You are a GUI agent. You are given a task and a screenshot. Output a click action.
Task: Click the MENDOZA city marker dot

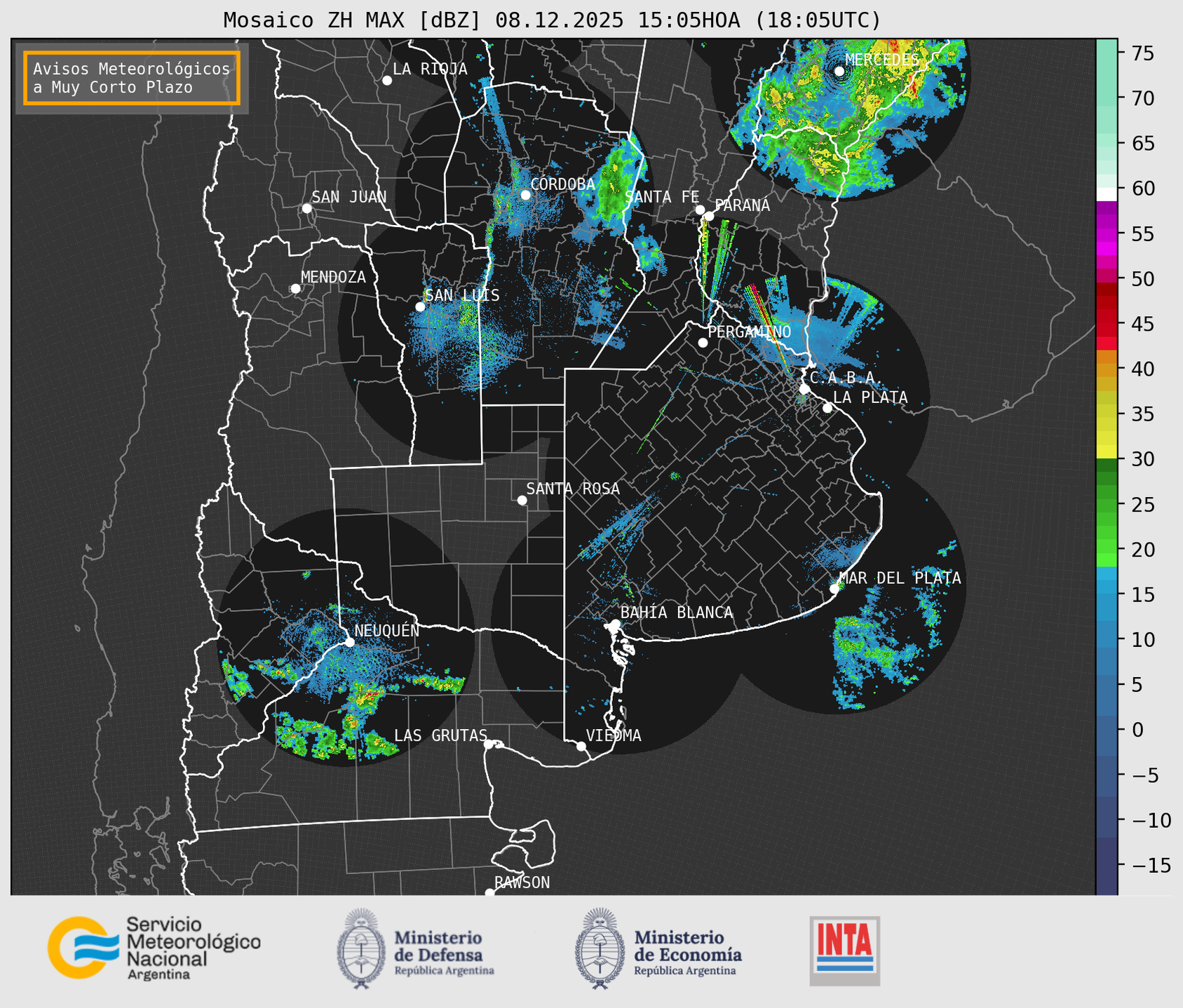pyautogui.click(x=296, y=289)
